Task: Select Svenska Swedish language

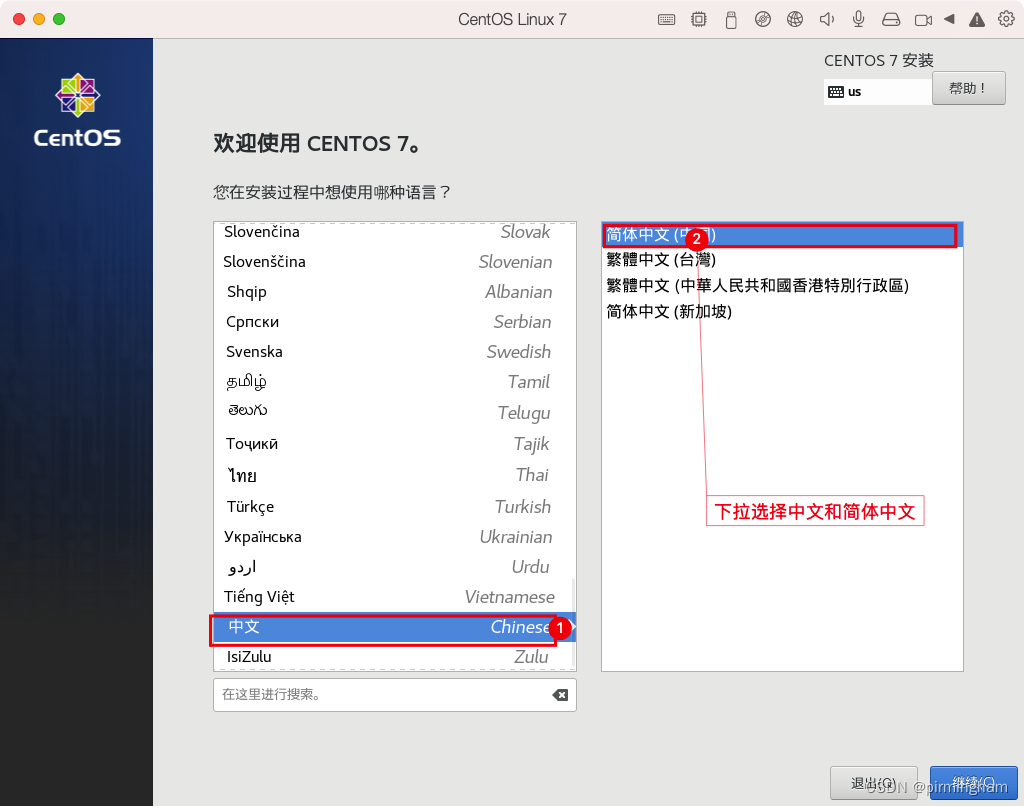Action: tap(392, 352)
